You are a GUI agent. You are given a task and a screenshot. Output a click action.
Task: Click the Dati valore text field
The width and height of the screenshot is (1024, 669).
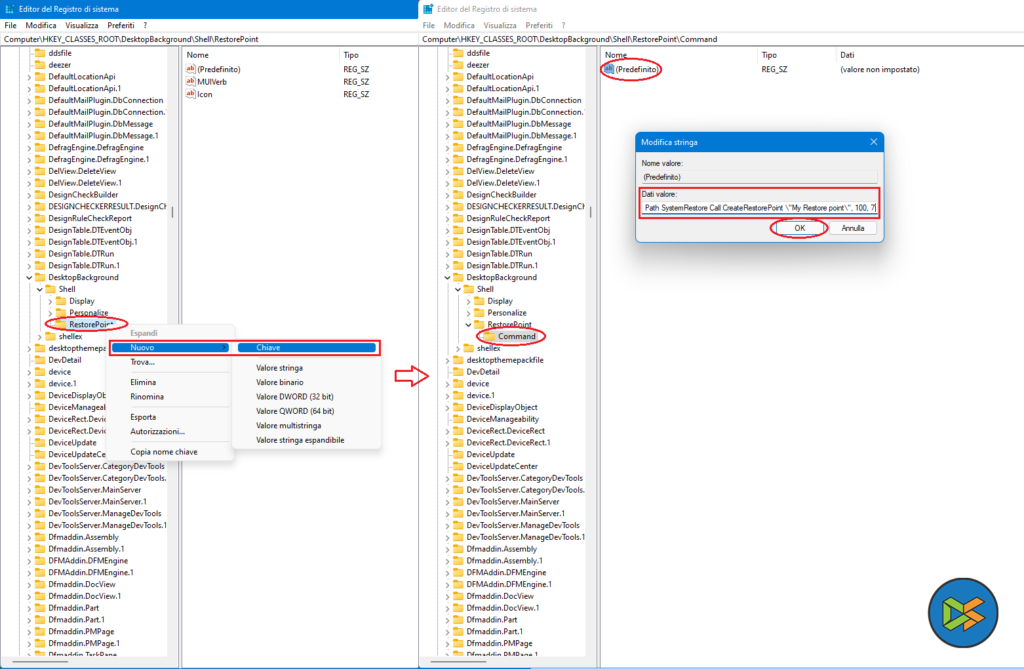pyautogui.click(x=759, y=207)
